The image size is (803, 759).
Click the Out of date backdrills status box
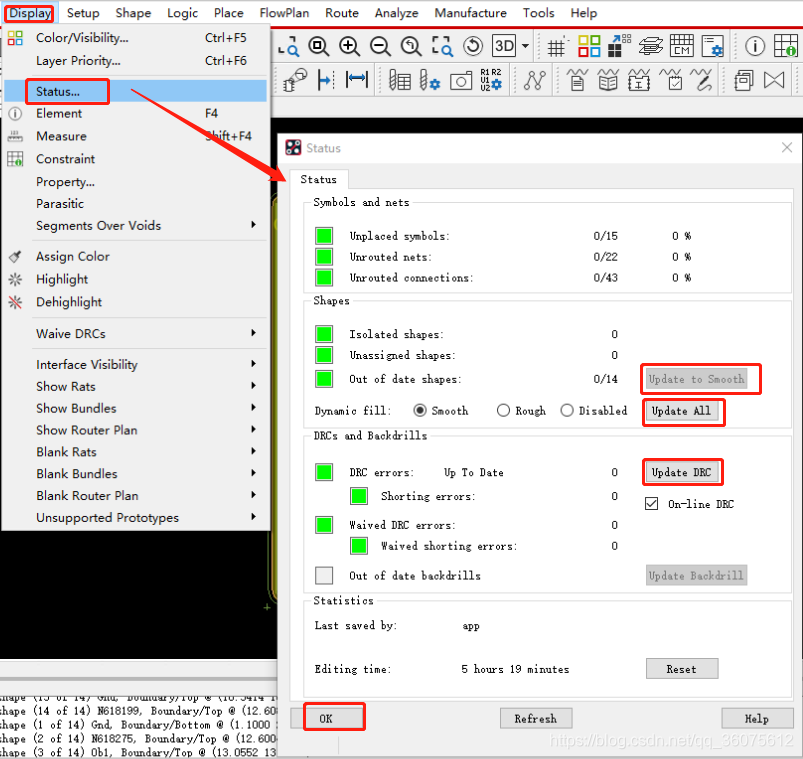point(324,575)
